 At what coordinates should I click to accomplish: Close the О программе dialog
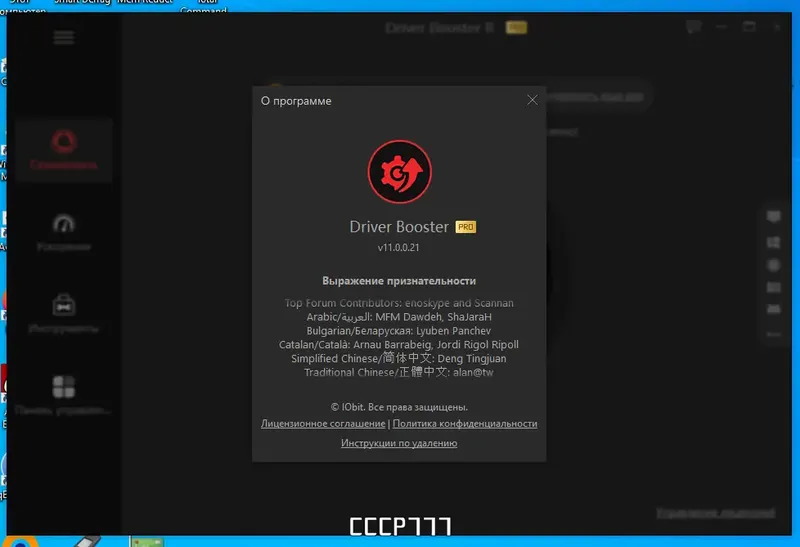pos(532,100)
